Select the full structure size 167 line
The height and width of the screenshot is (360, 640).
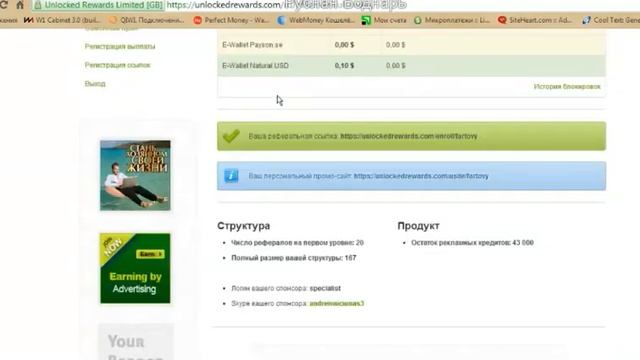(293, 258)
